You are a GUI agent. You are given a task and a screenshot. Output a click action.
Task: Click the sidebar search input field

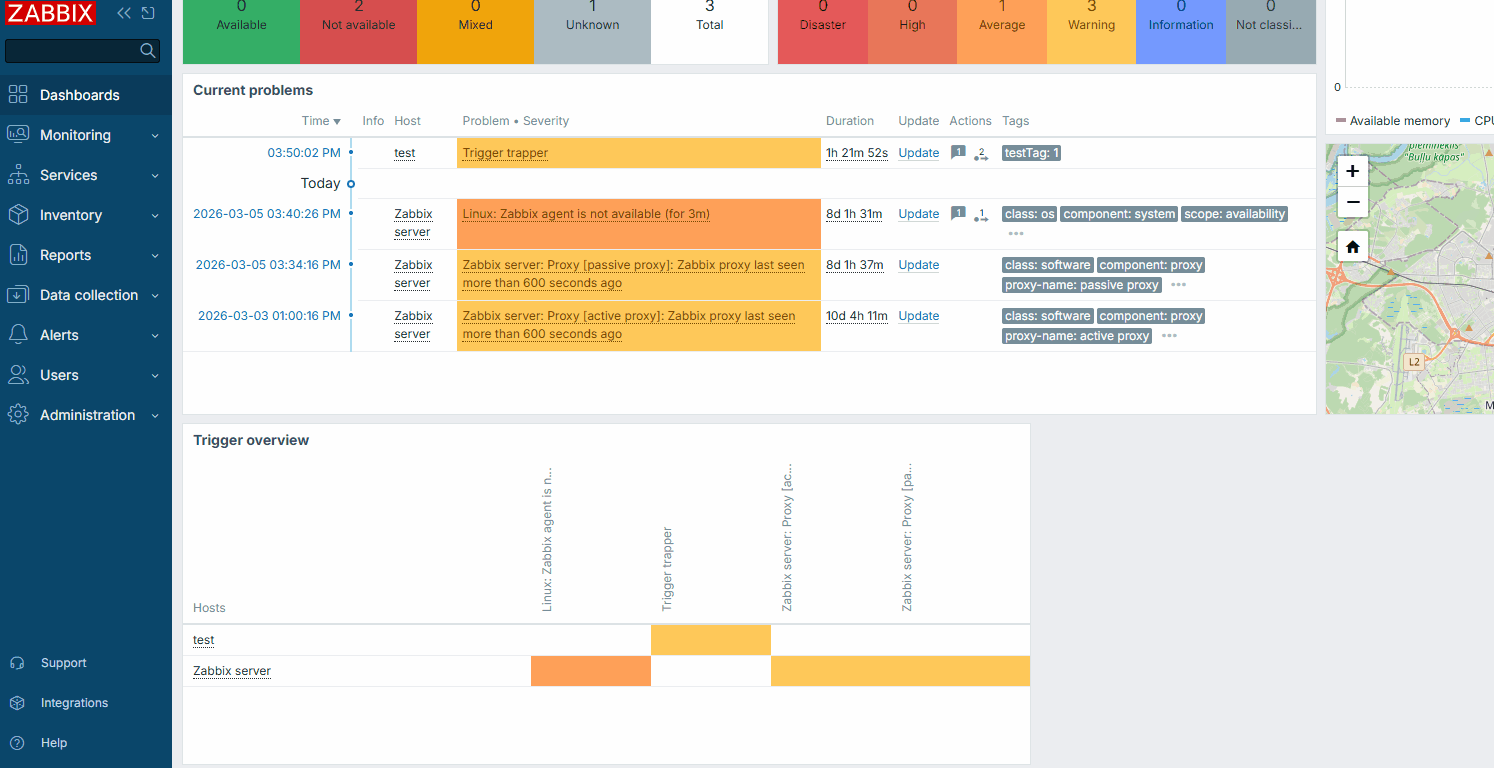tap(72, 51)
